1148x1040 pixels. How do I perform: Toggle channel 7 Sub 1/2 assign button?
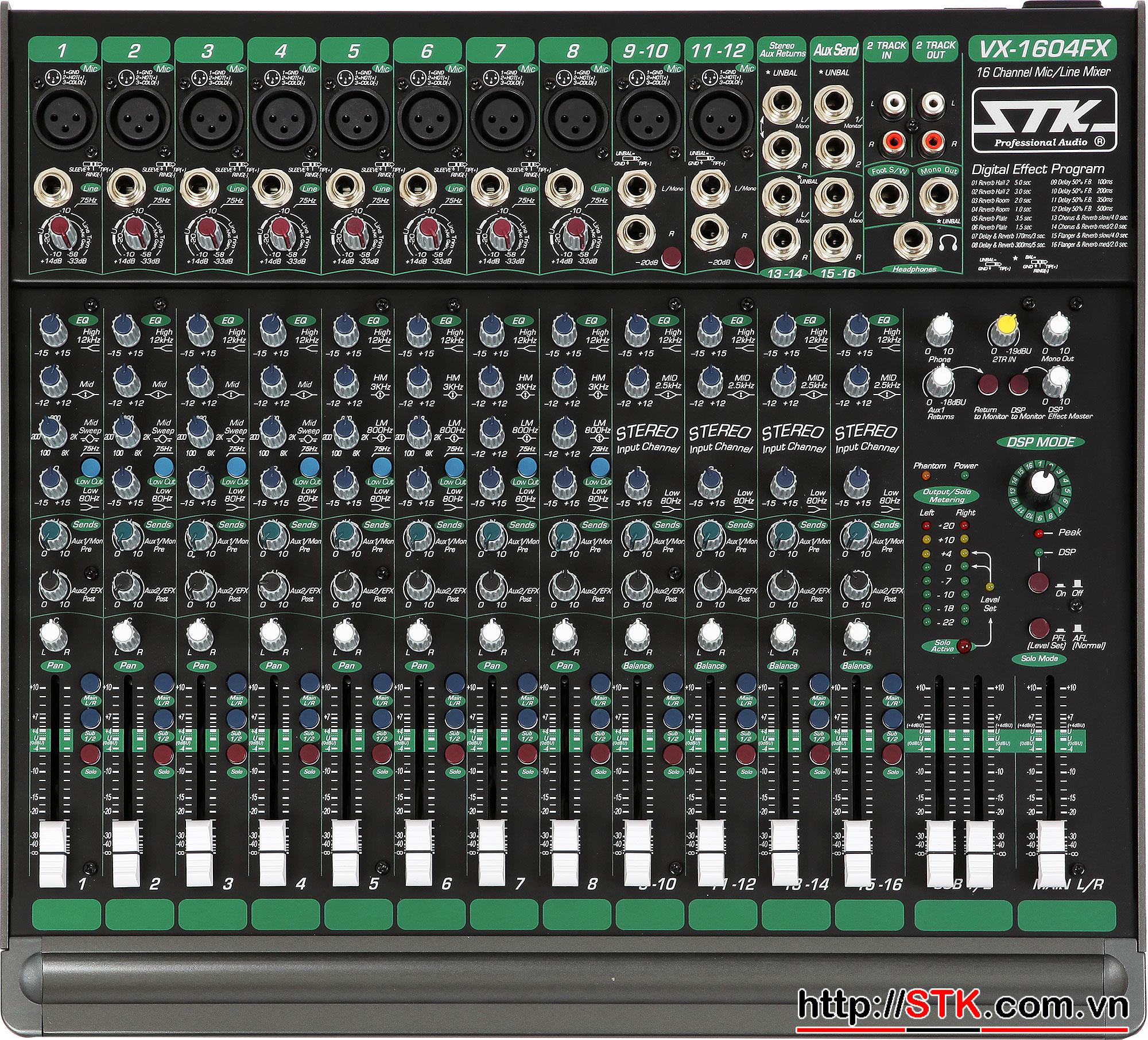[x=528, y=718]
